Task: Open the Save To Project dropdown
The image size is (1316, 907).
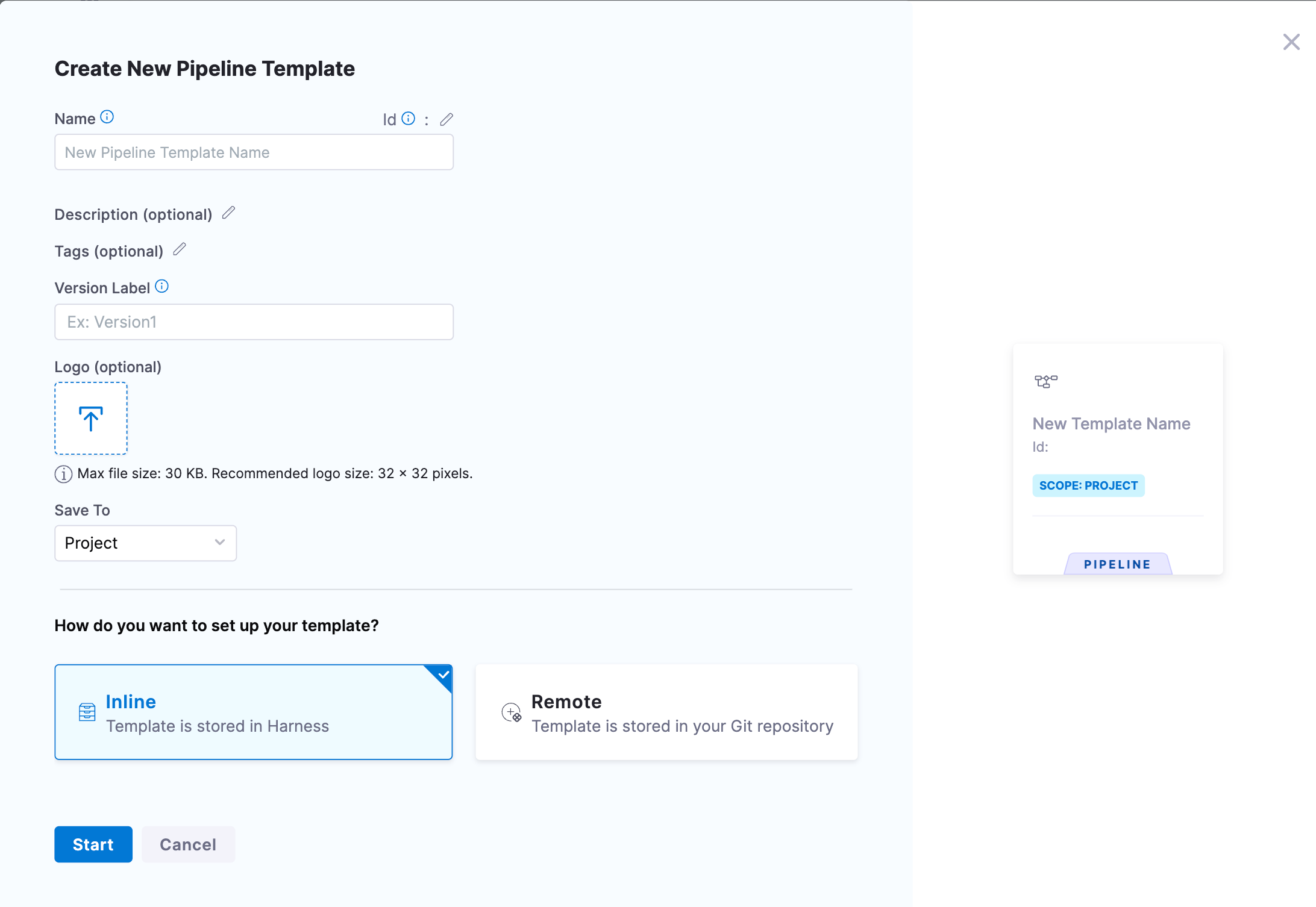Action: 145,543
